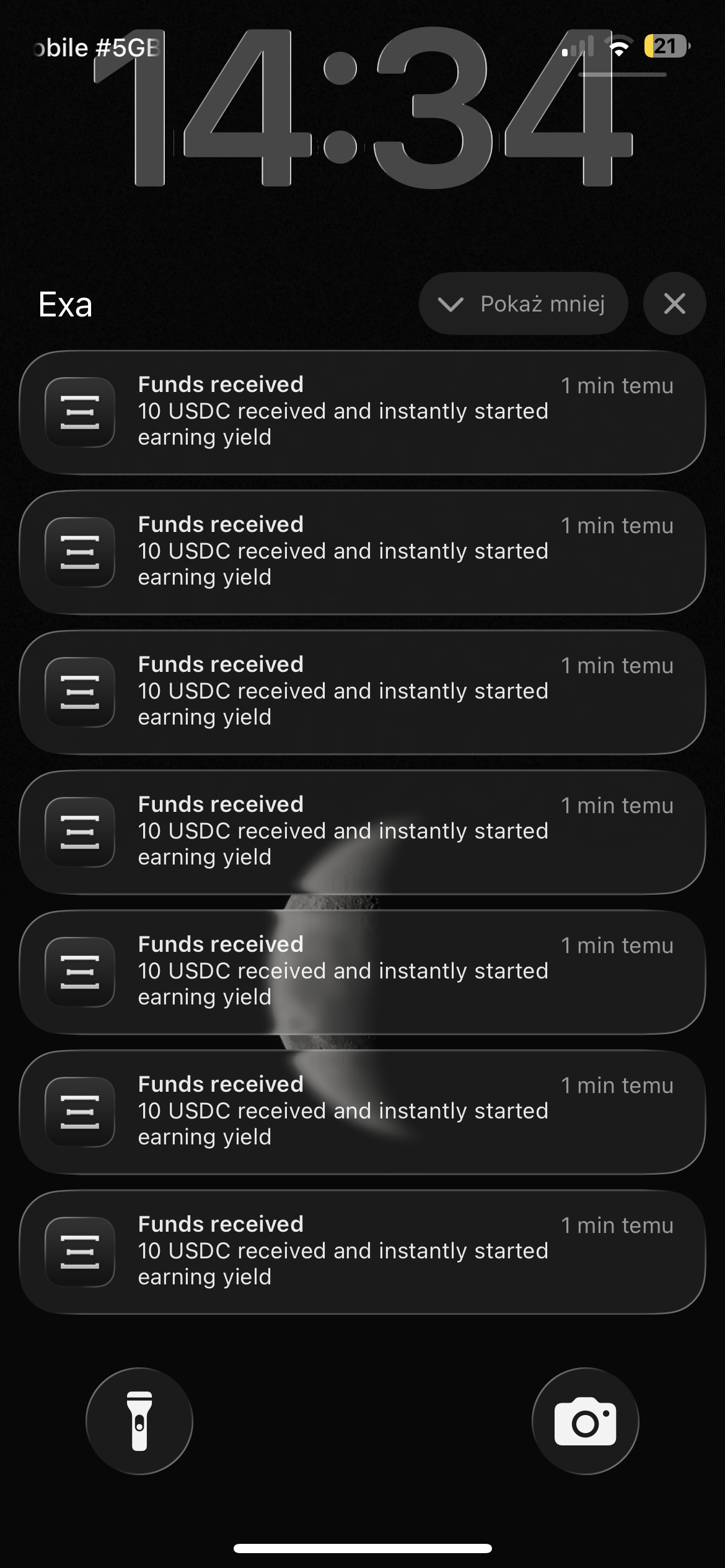Toggle the flashlight on
The width and height of the screenshot is (725, 1568).
139,1421
